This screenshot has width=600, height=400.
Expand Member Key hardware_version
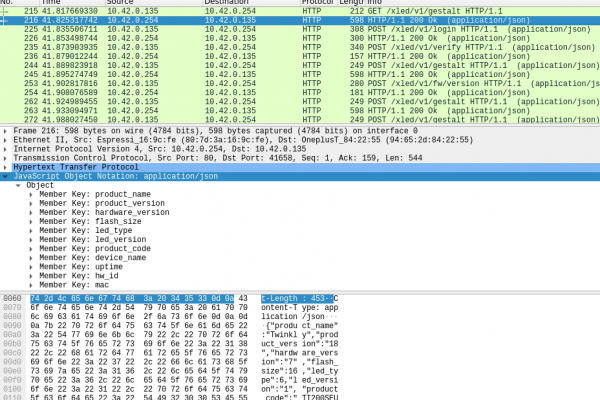point(31,213)
